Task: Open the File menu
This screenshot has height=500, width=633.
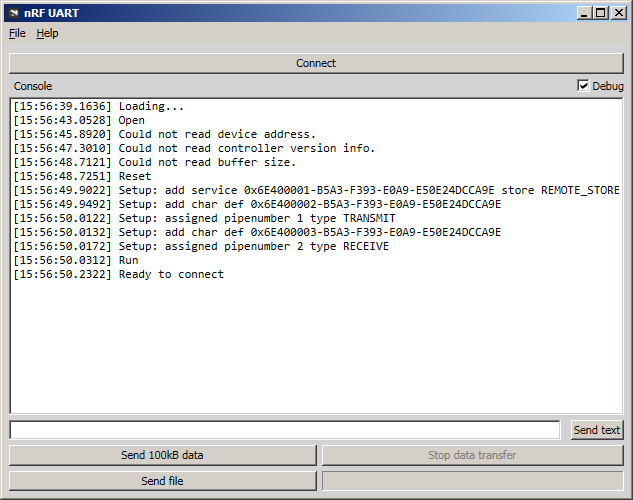Action: (x=17, y=33)
